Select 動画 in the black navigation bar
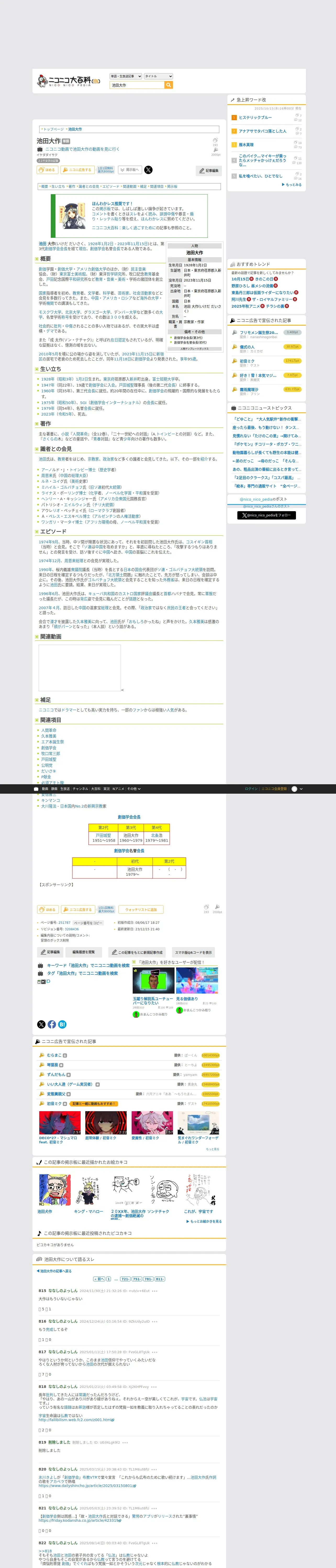 tap(45, 789)
